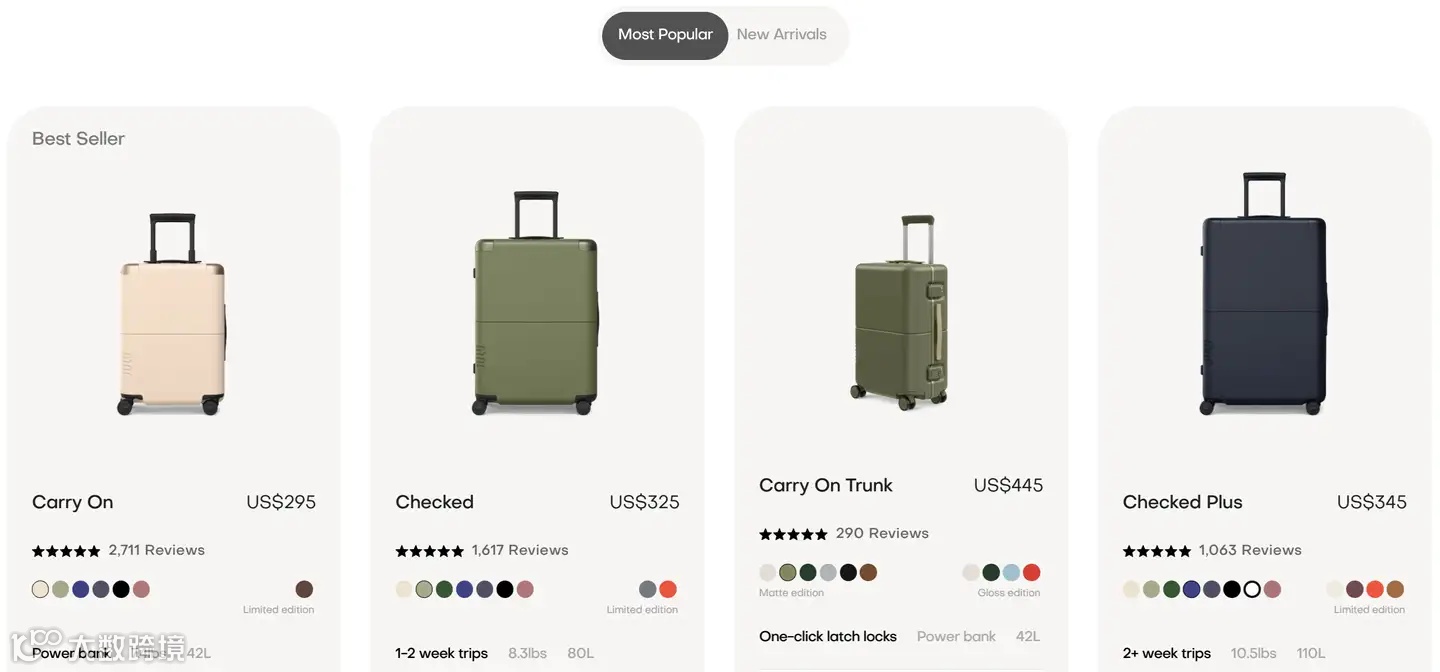Viewport: 1440px width, 672px height.
Task: Open the navy Checked Plus suitcase image
Action: [1264, 295]
